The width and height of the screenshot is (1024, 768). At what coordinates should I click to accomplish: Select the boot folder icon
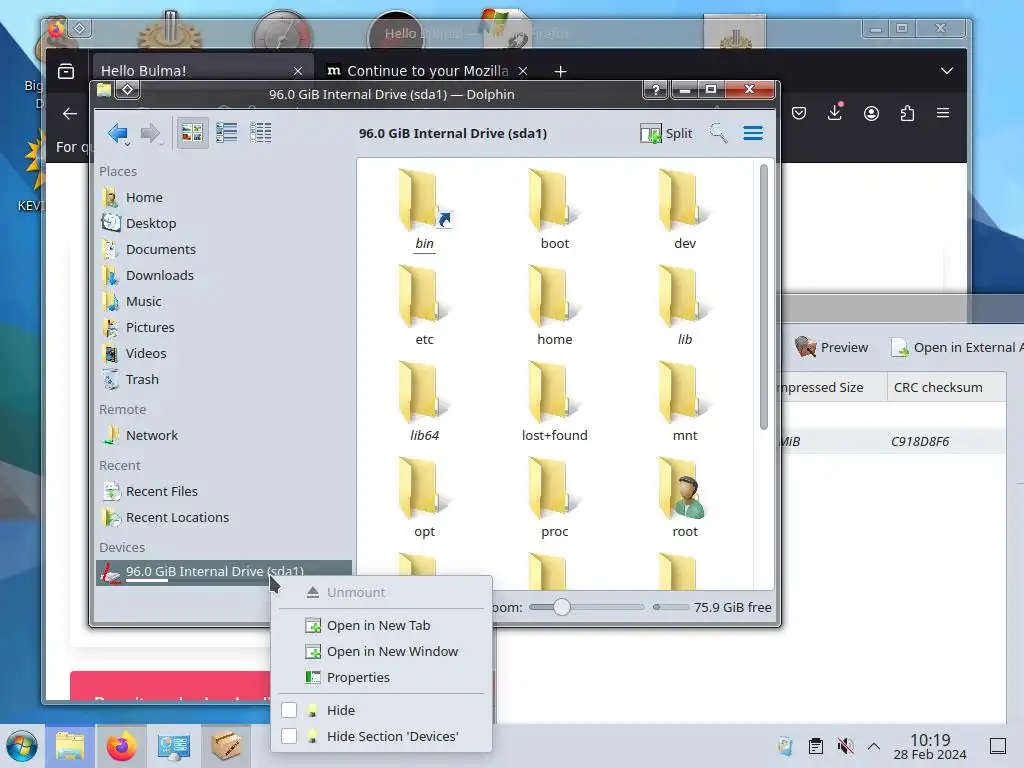[x=554, y=200]
